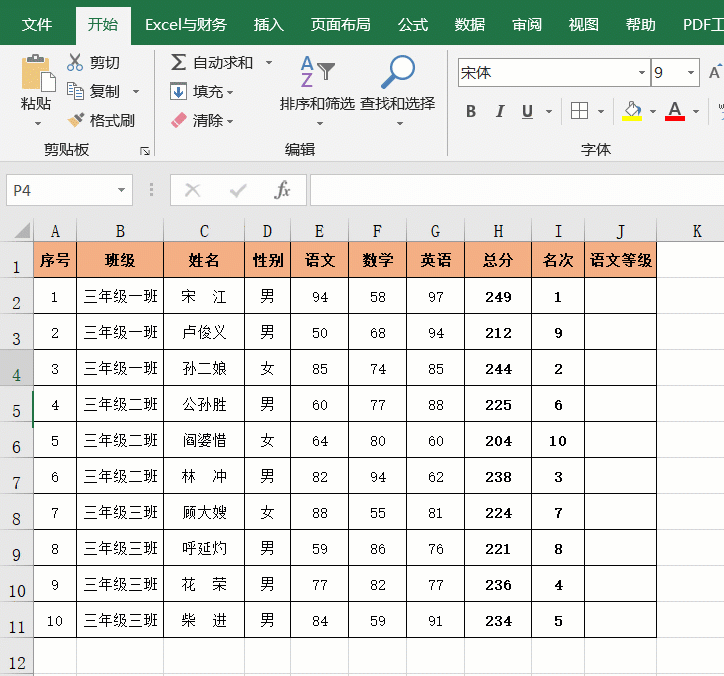
Task: Click the AutoSum sigma icon
Action: [178, 62]
